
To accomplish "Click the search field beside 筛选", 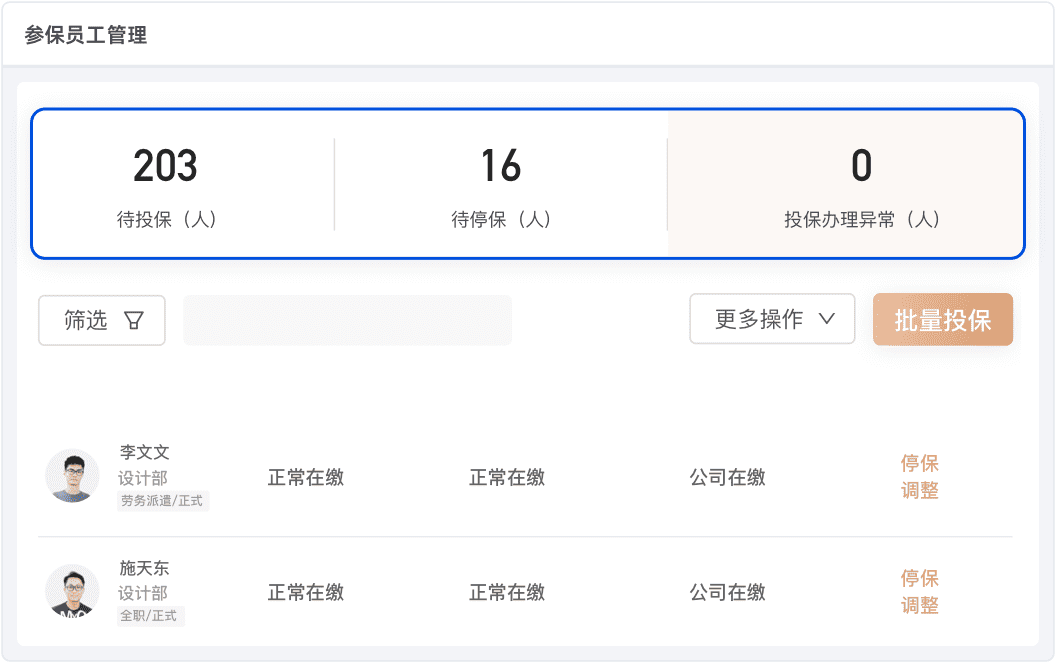I will 347,320.
